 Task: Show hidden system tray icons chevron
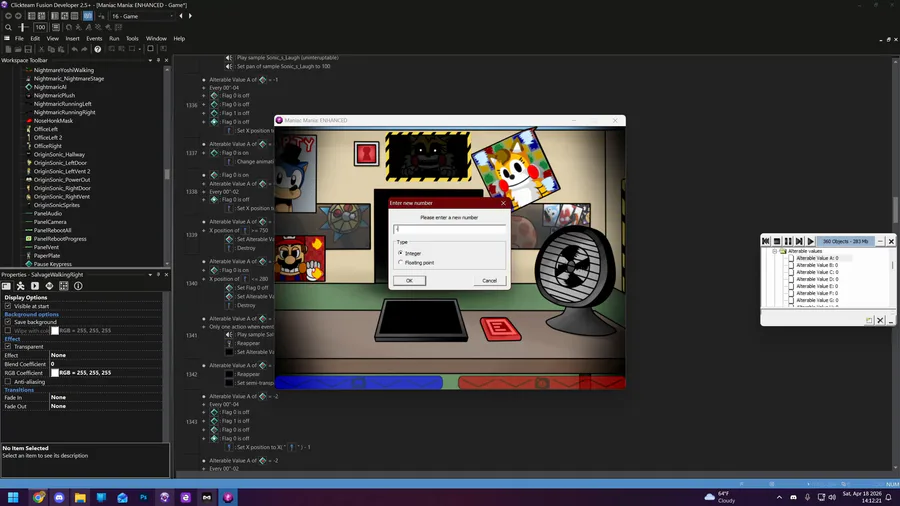(779, 497)
